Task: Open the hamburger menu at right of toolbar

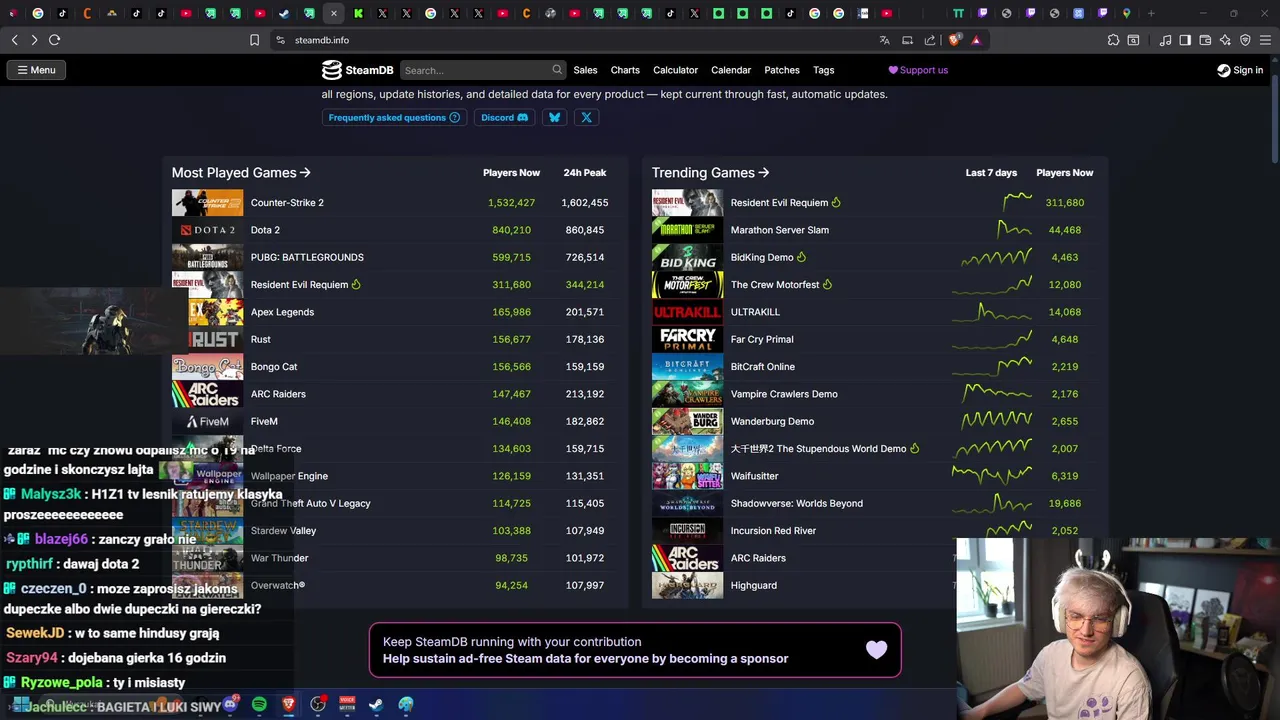Action: click(1265, 40)
